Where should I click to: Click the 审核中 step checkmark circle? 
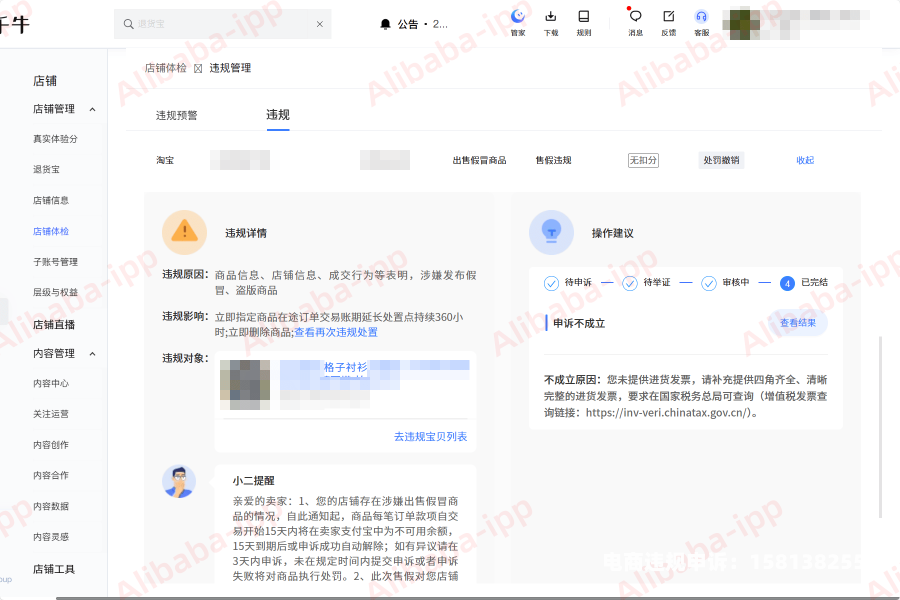708,283
